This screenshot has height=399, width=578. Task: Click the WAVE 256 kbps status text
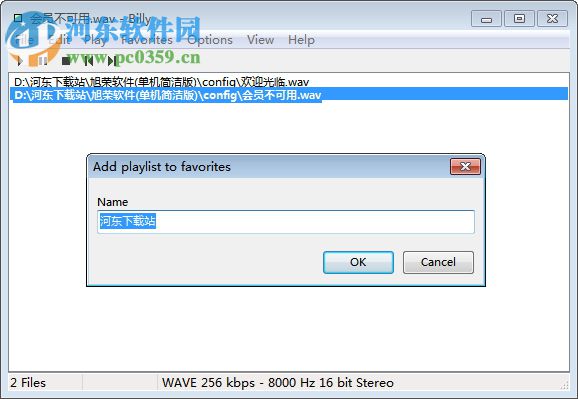278,383
